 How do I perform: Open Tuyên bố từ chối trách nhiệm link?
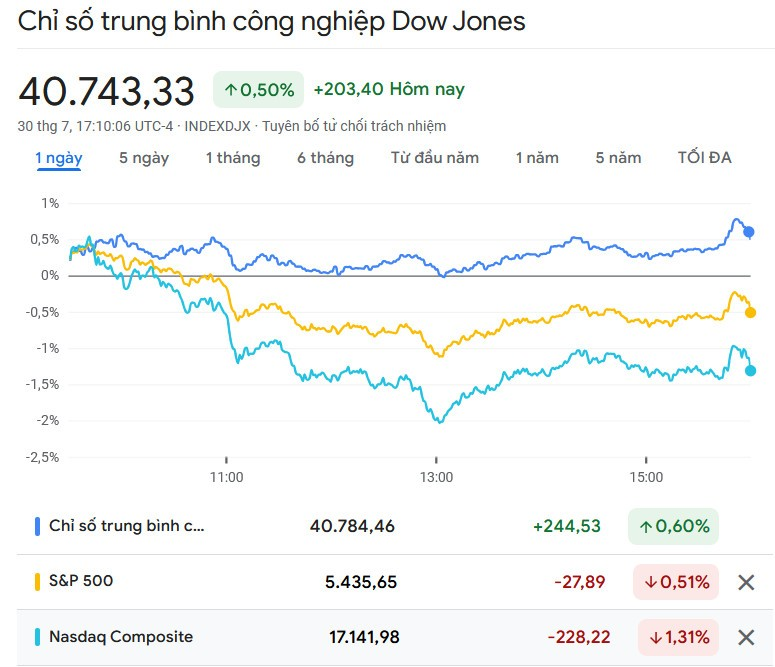pyautogui.click(x=354, y=126)
